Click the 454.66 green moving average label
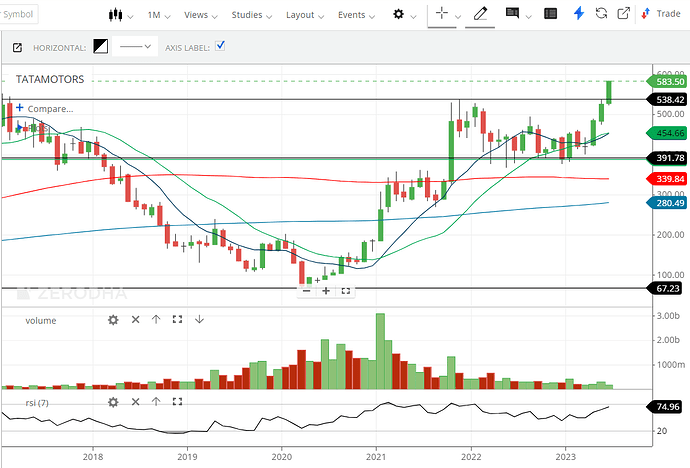The width and height of the screenshot is (690, 468). pos(667,133)
